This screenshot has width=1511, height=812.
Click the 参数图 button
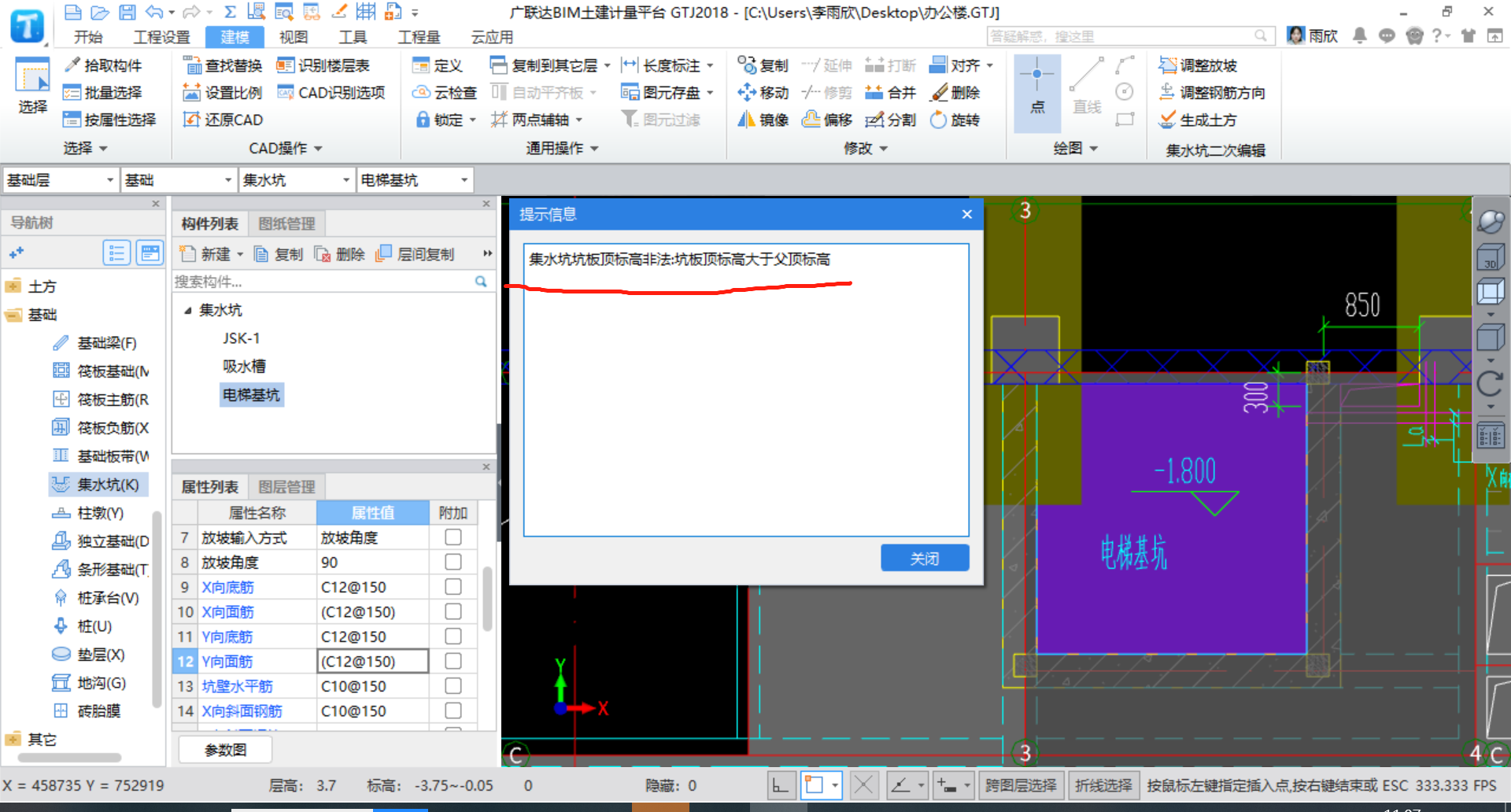[226, 750]
